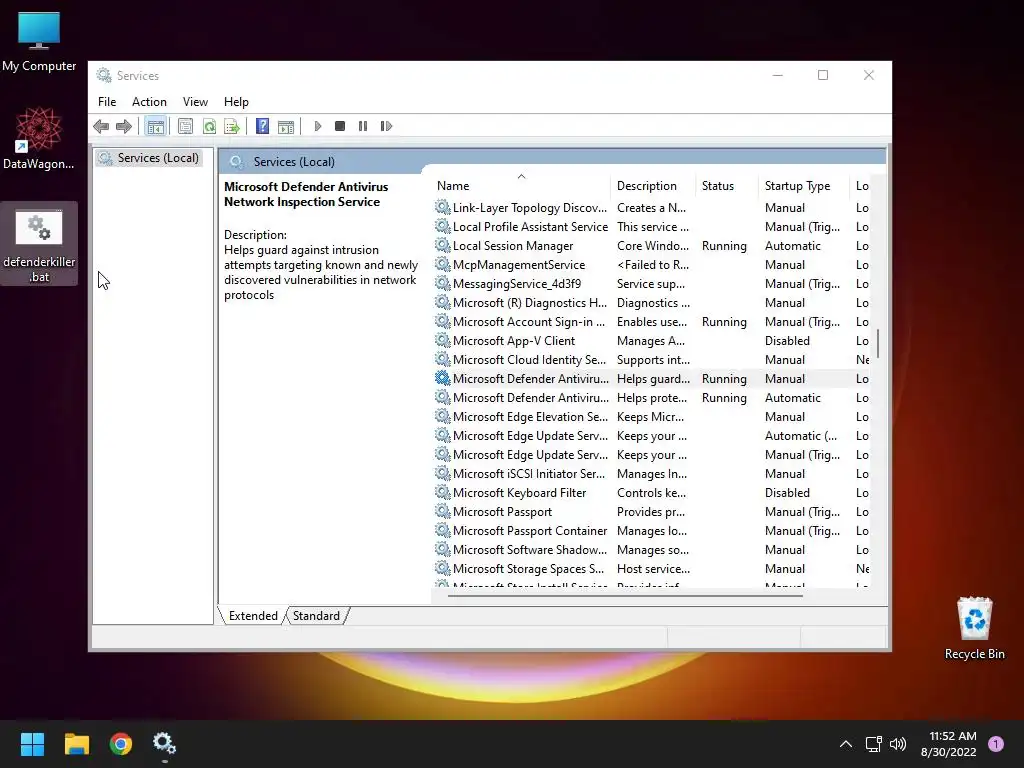1024x768 pixels.
Task: Show hidden tray icons chevron
Action: (845, 744)
